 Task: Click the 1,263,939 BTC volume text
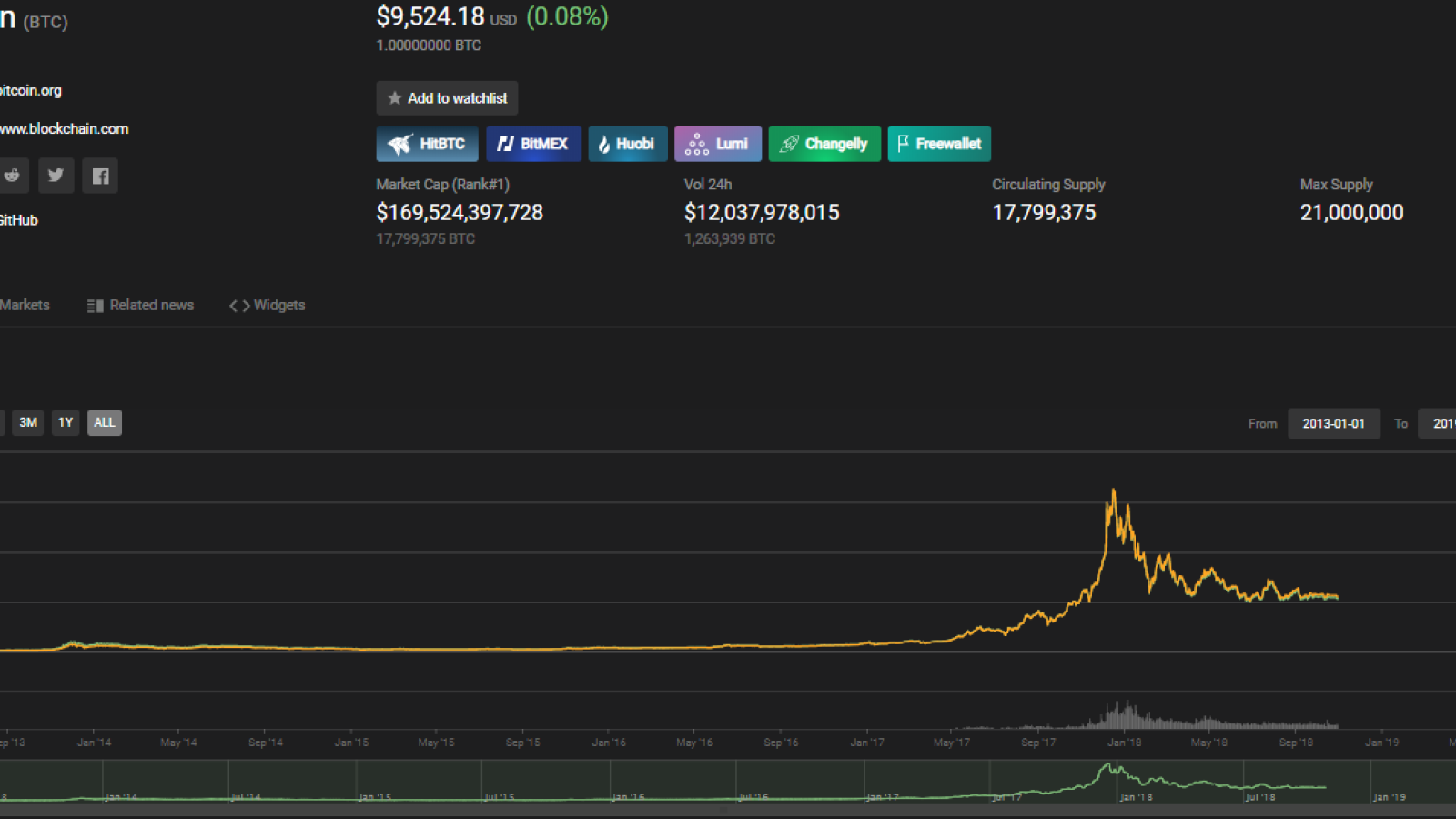(730, 239)
